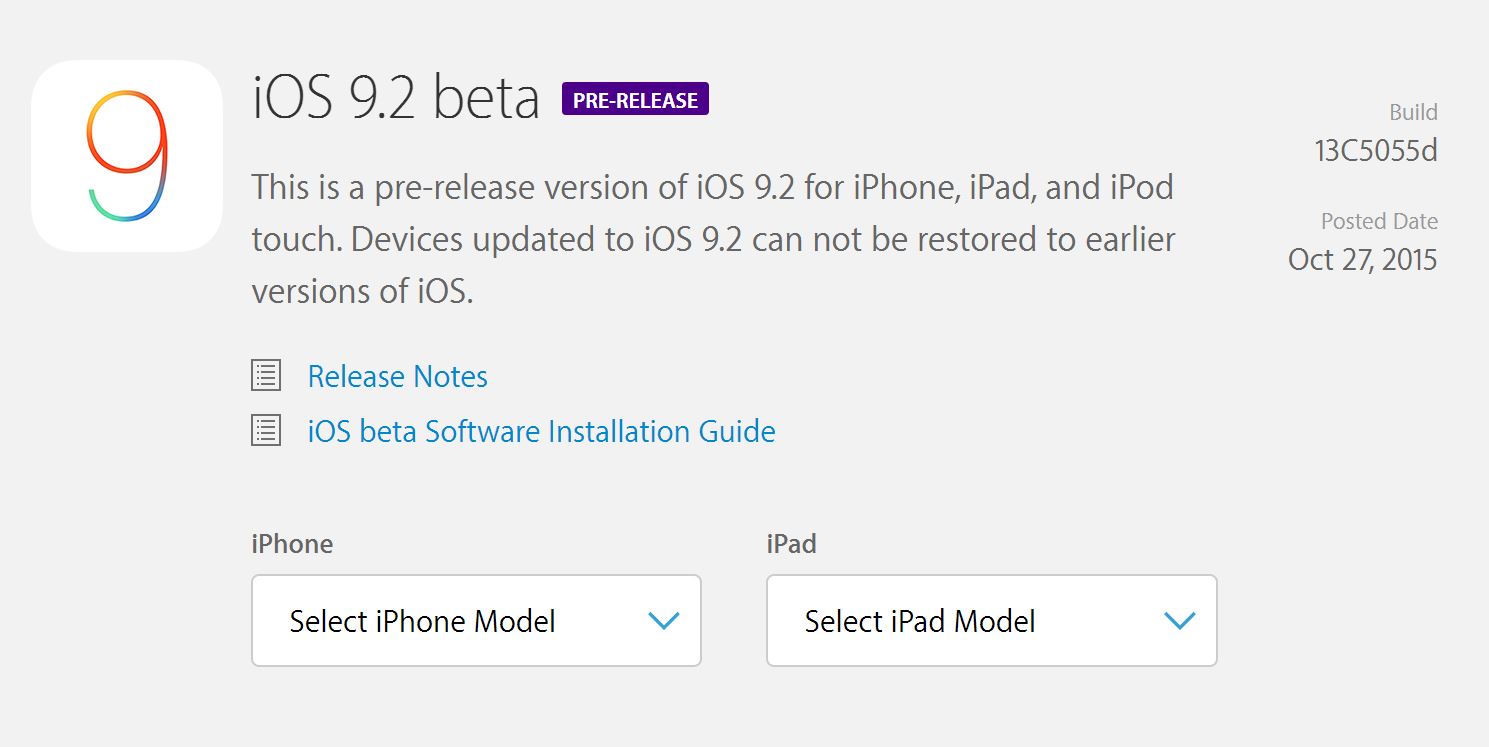The image size is (1489, 747).
Task: Click the purple PRE-RELEASE badge
Action: coord(635,100)
